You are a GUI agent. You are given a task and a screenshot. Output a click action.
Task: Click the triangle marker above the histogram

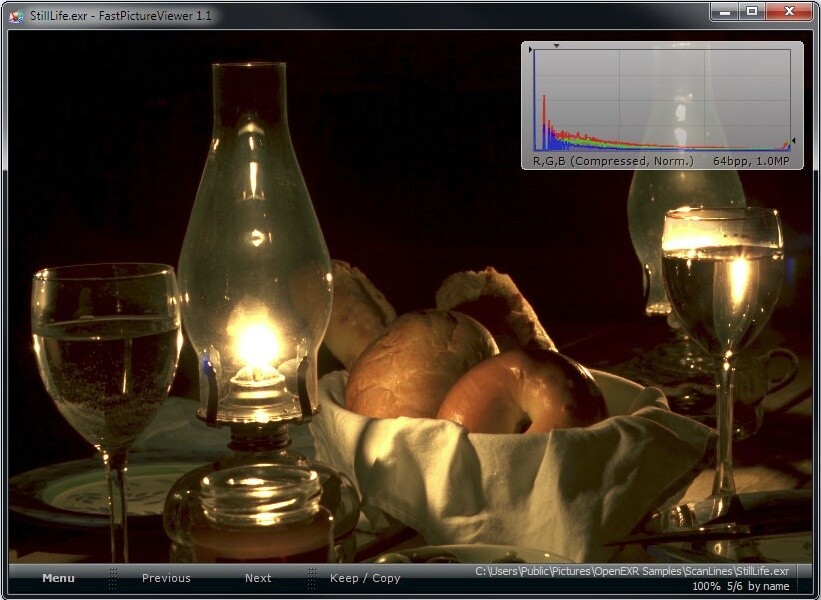tap(555, 44)
